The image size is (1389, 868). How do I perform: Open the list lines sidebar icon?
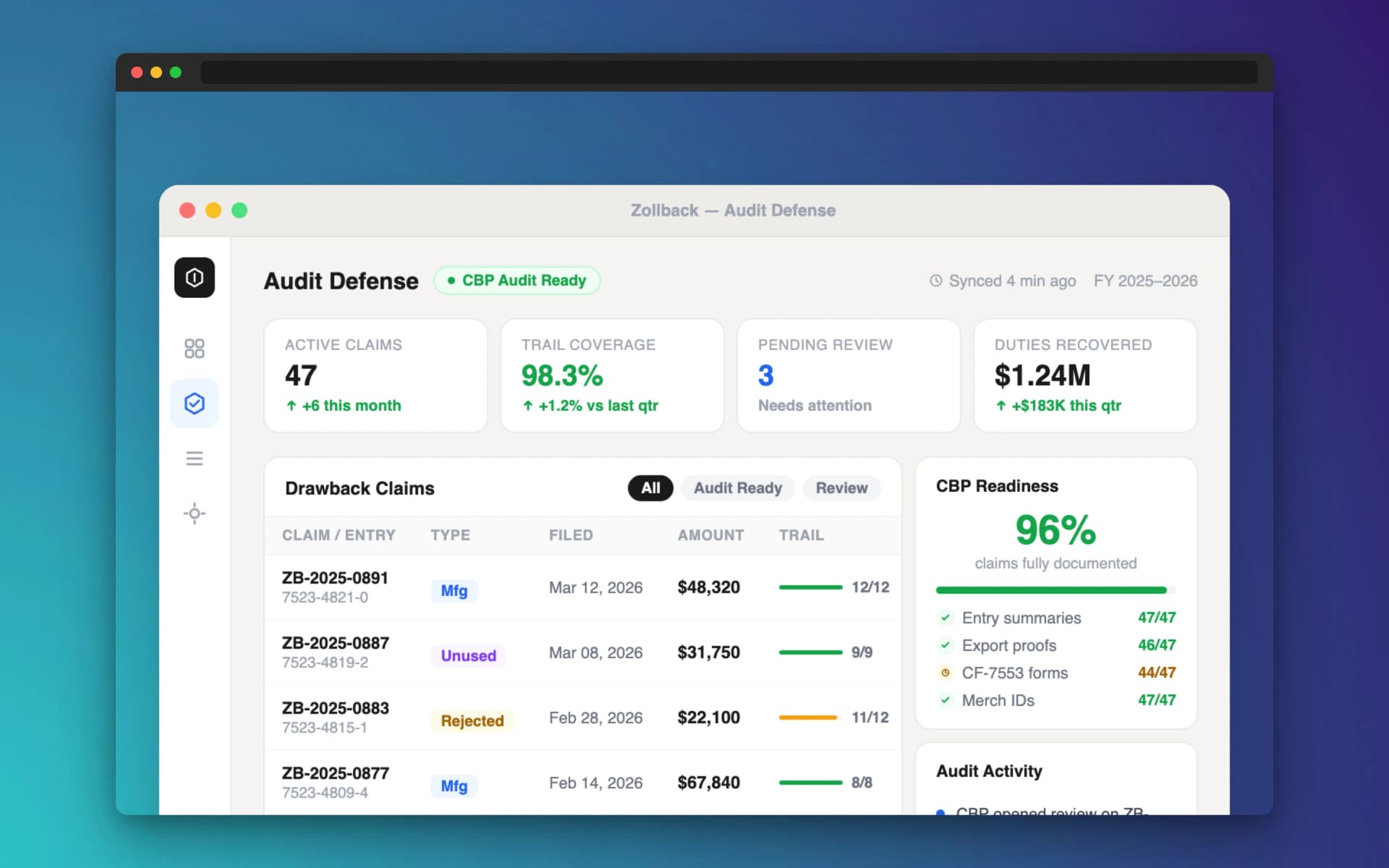tap(194, 459)
